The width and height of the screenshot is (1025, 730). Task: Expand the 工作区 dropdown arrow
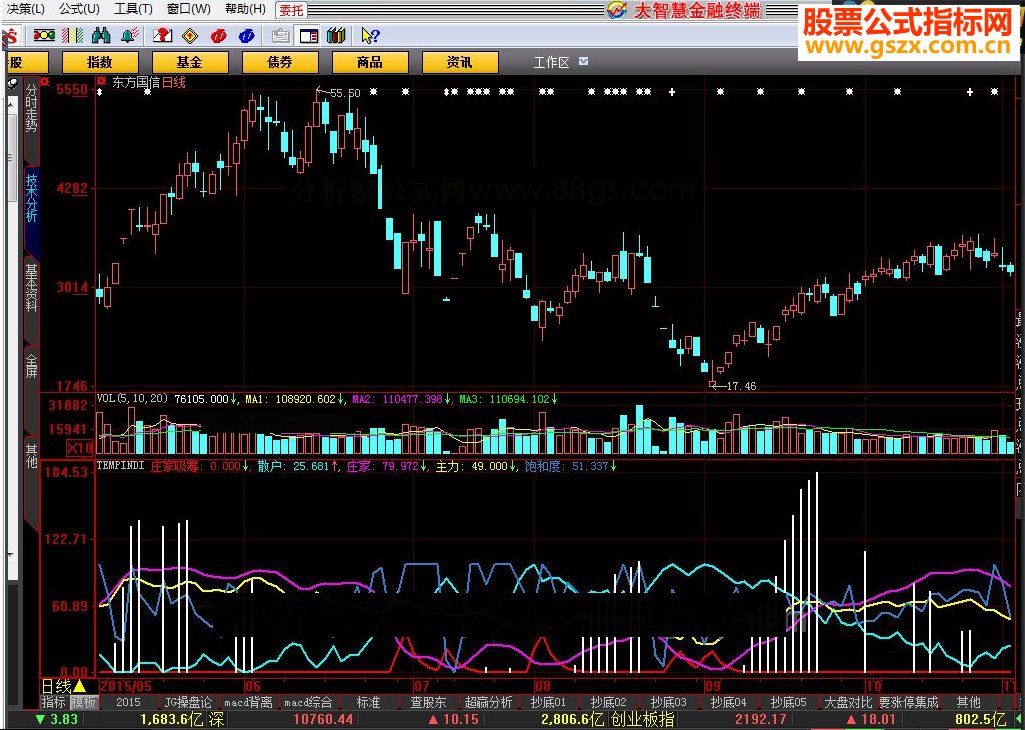[584, 62]
